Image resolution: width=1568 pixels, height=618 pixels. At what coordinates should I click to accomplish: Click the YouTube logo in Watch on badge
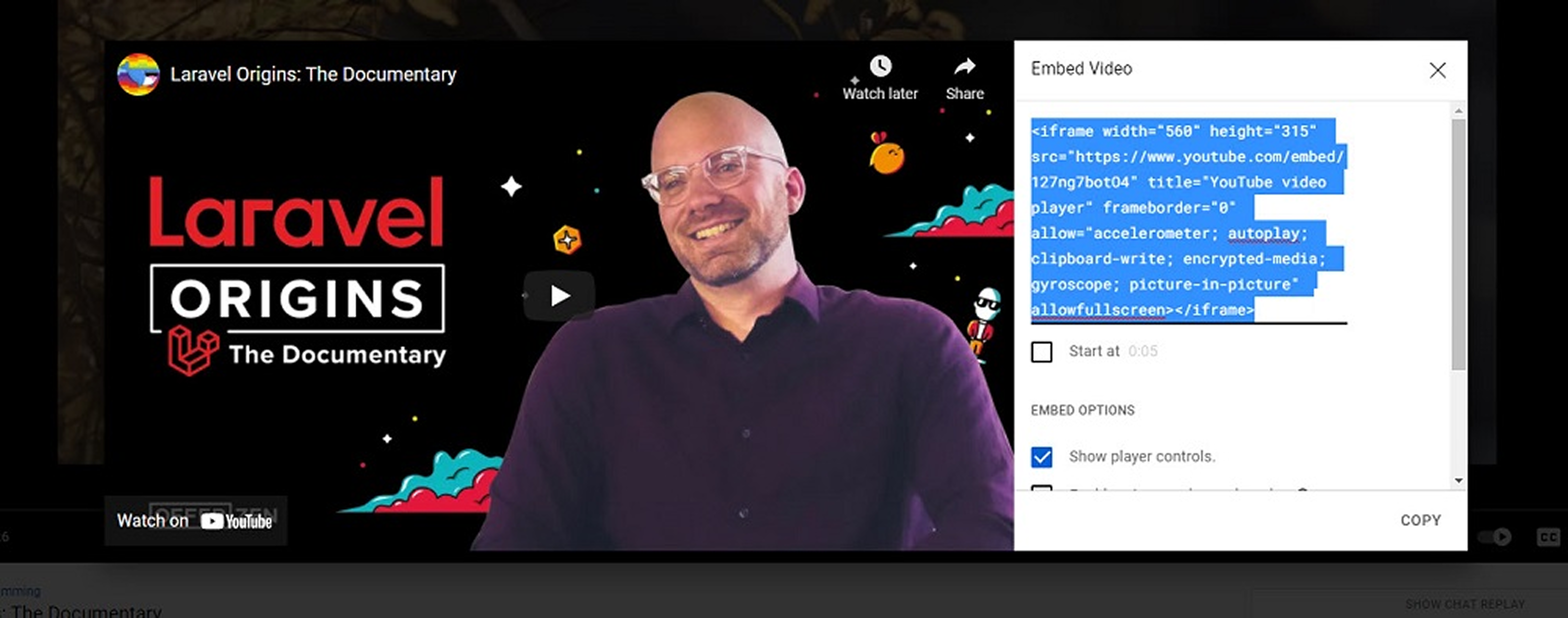pos(236,521)
